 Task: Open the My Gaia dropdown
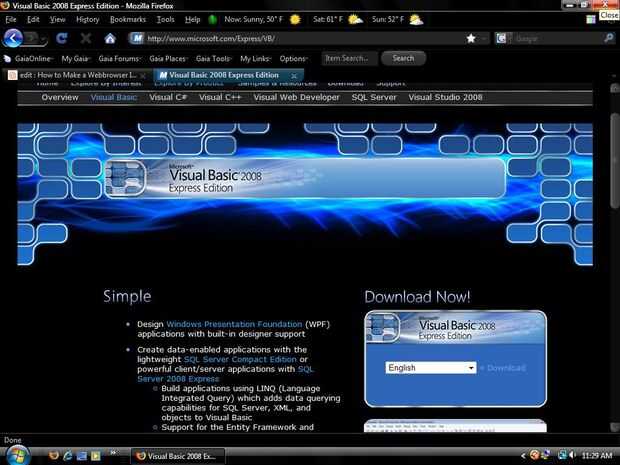pyautogui.click(x=76, y=59)
